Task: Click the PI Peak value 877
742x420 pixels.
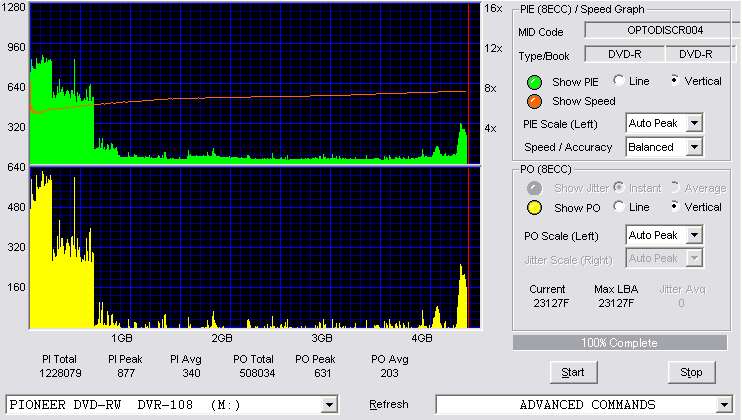Action: [x=126, y=373]
